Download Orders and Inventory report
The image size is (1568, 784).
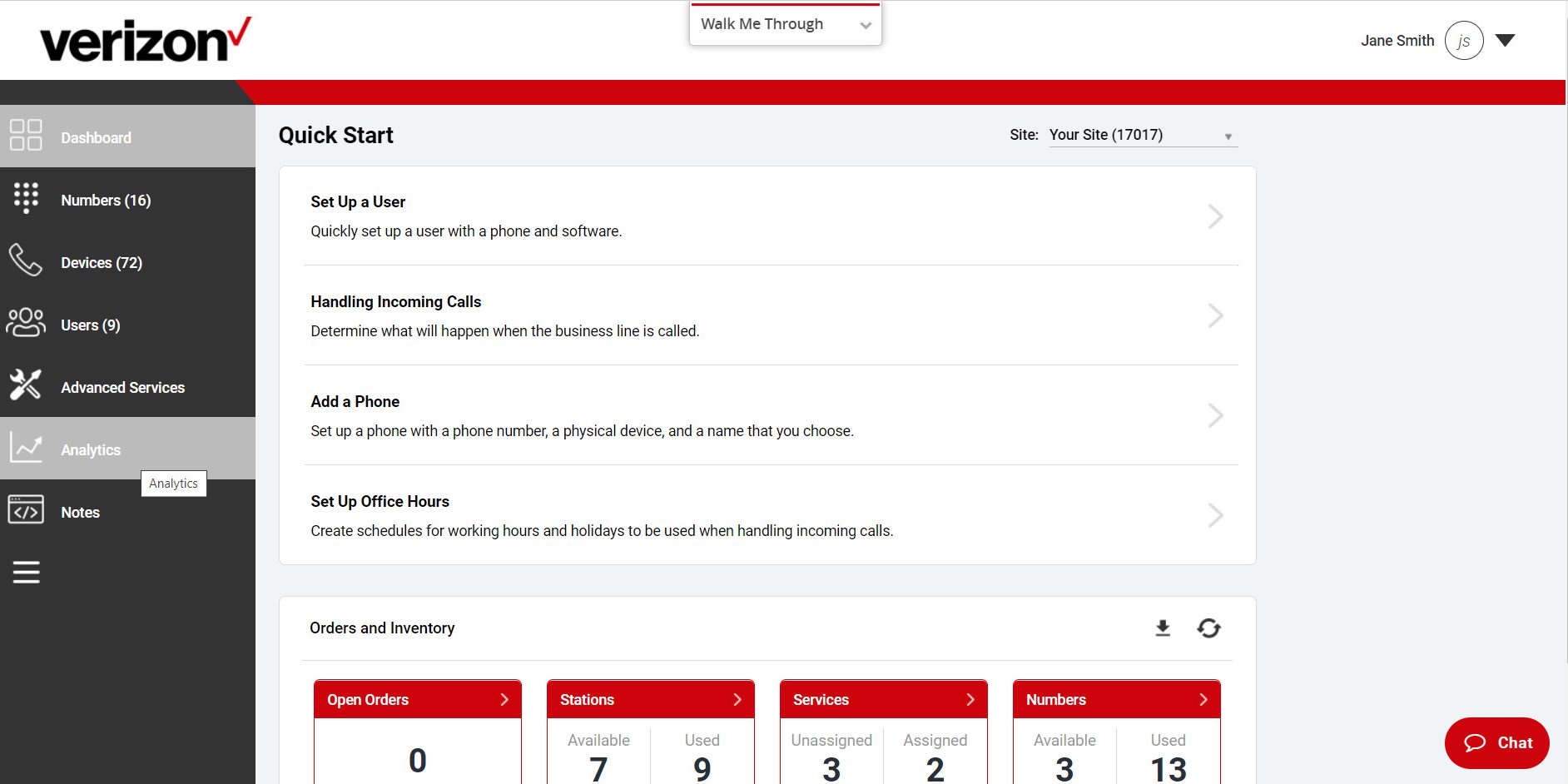1162,628
